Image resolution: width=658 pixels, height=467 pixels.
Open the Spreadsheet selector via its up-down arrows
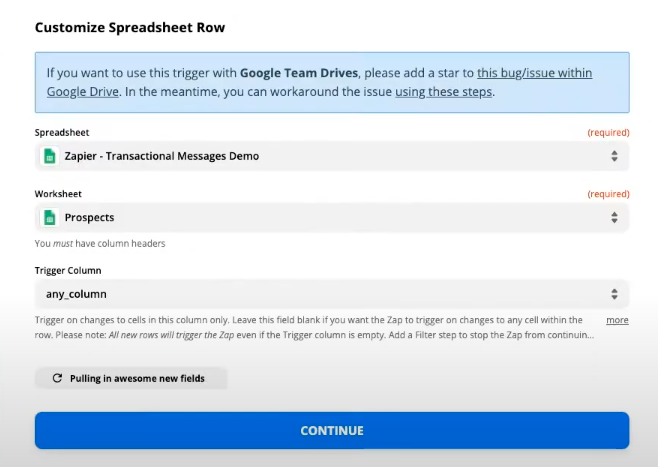pyautogui.click(x=614, y=156)
